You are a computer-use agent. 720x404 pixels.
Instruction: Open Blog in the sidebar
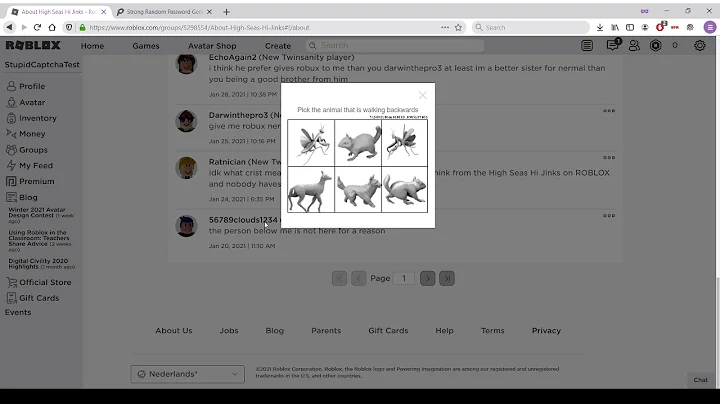pos(22,197)
